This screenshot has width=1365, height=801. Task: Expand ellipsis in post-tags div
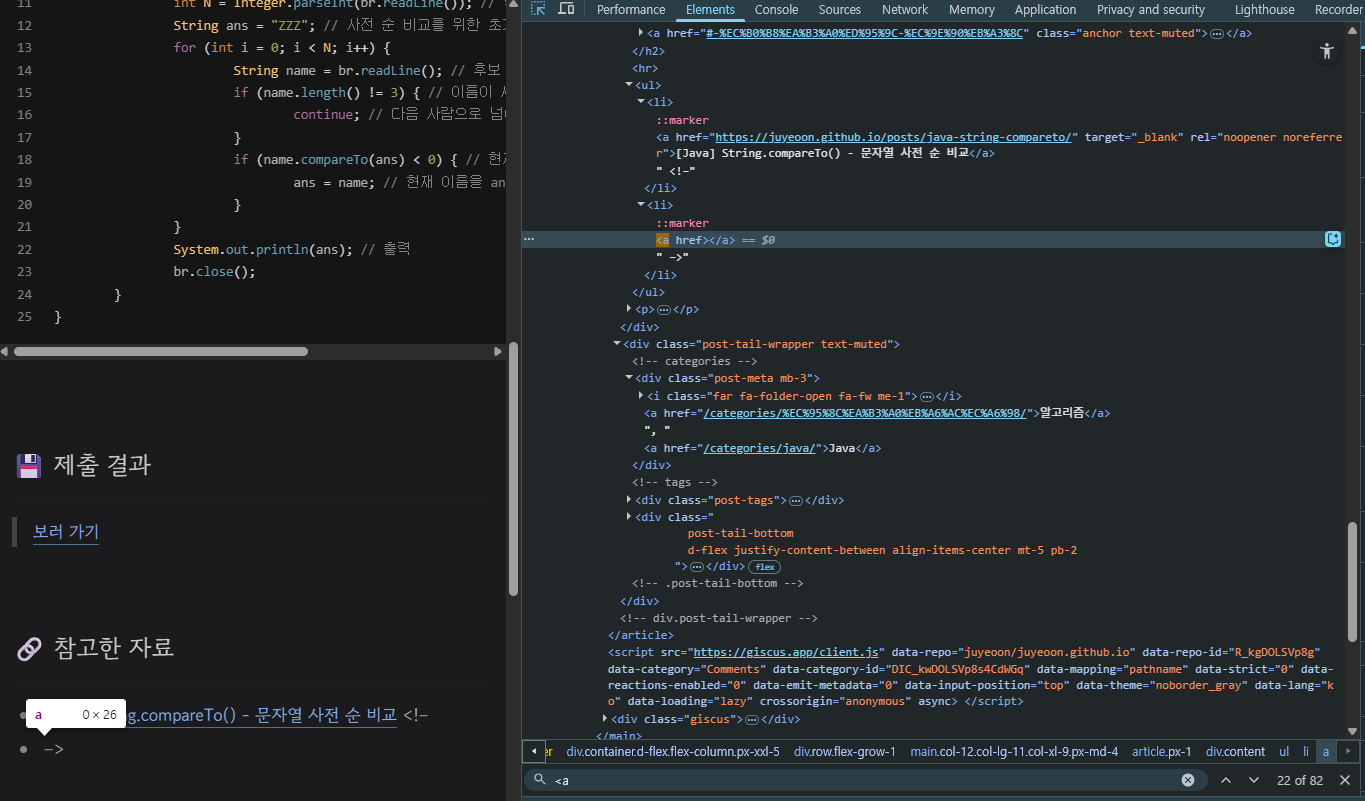tap(796, 500)
